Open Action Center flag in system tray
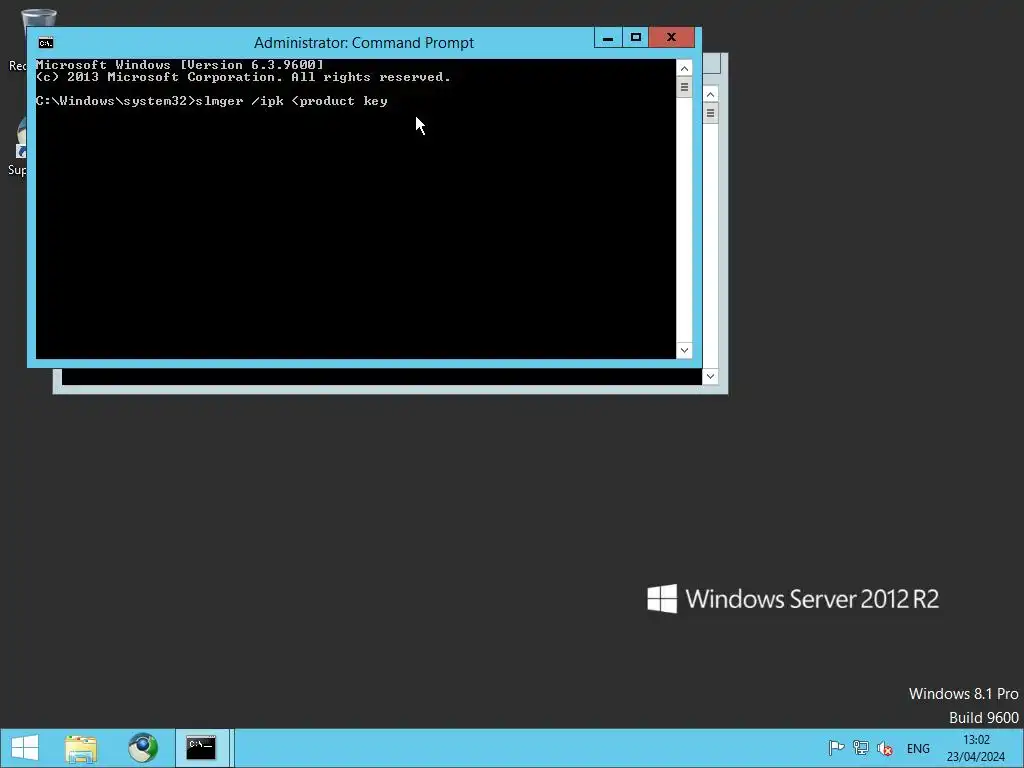This screenshot has height=768, width=1024. pos(836,748)
